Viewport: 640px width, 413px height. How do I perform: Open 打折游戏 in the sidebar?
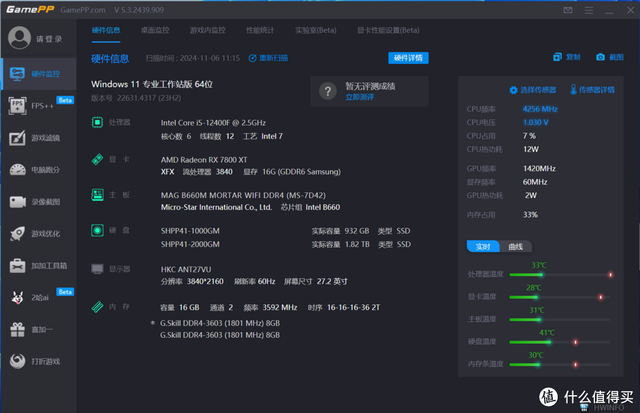tap(39, 361)
